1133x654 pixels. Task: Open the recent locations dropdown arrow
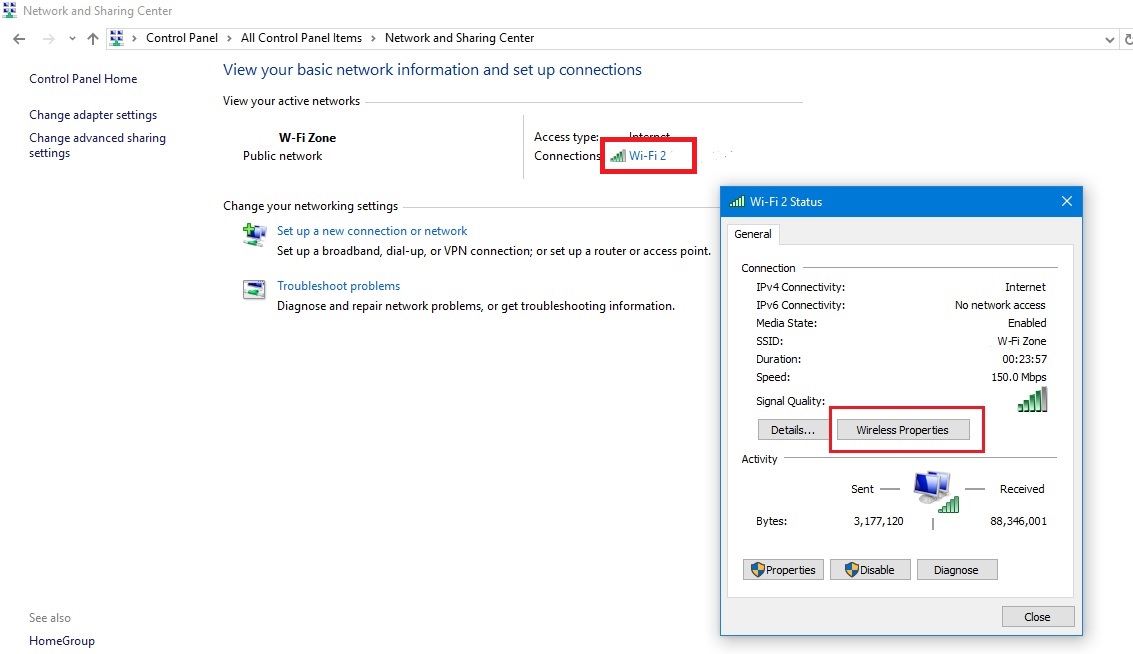[72, 39]
